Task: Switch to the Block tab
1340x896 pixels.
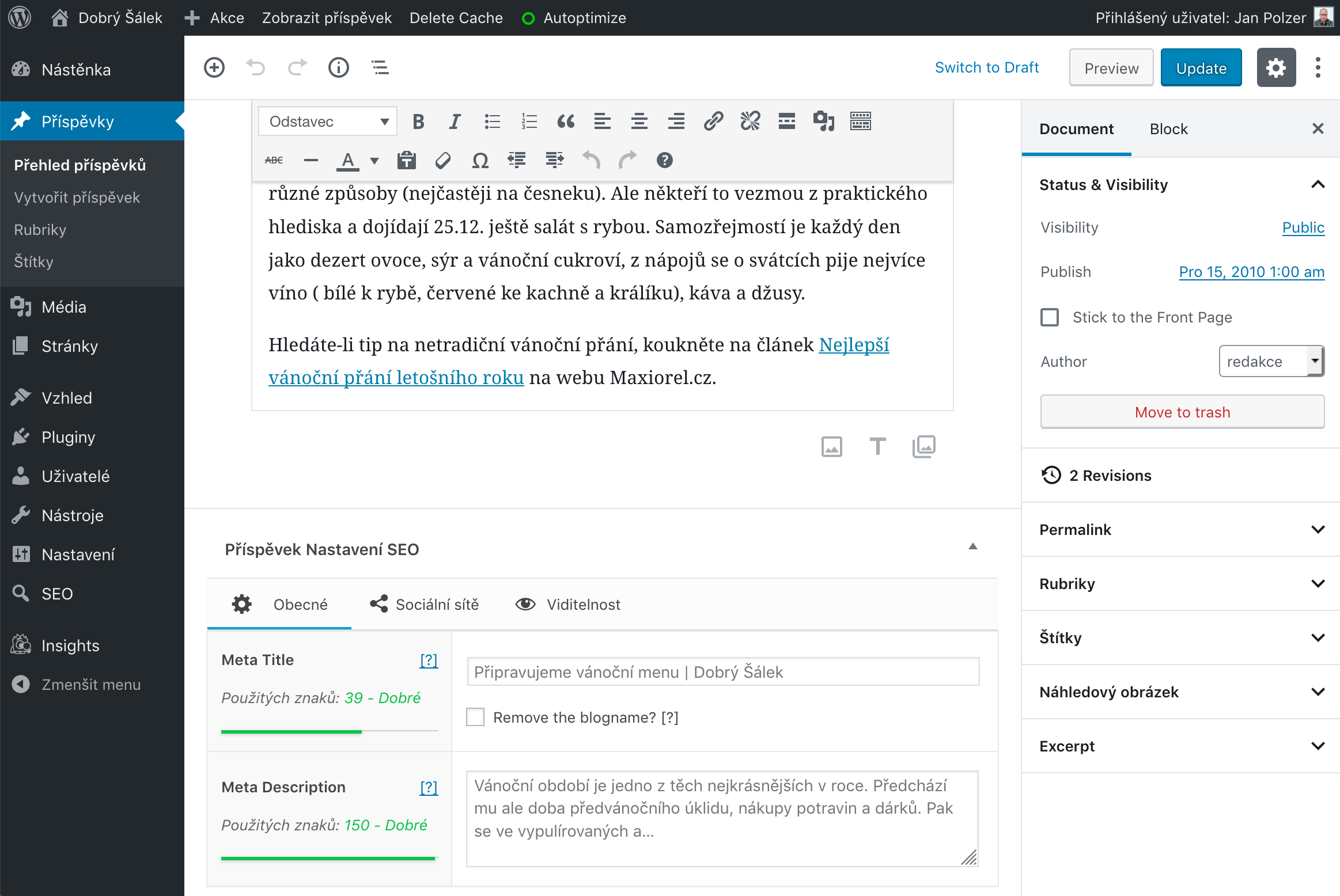Action: pos(1169,129)
